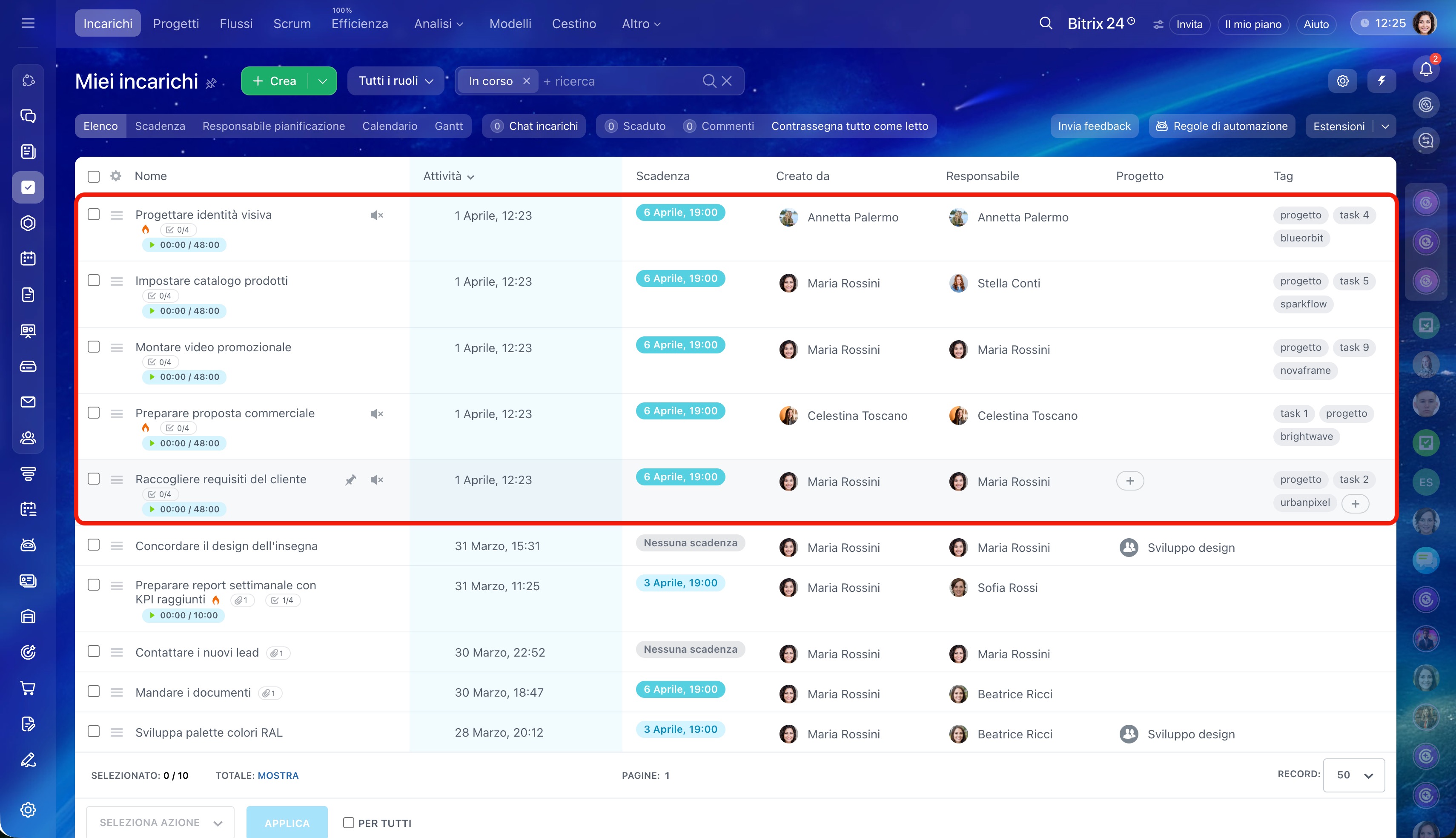Check the Impostare catalogo prodotti row checkbox
The image size is (1456, 838).
(x=94, y=281)
